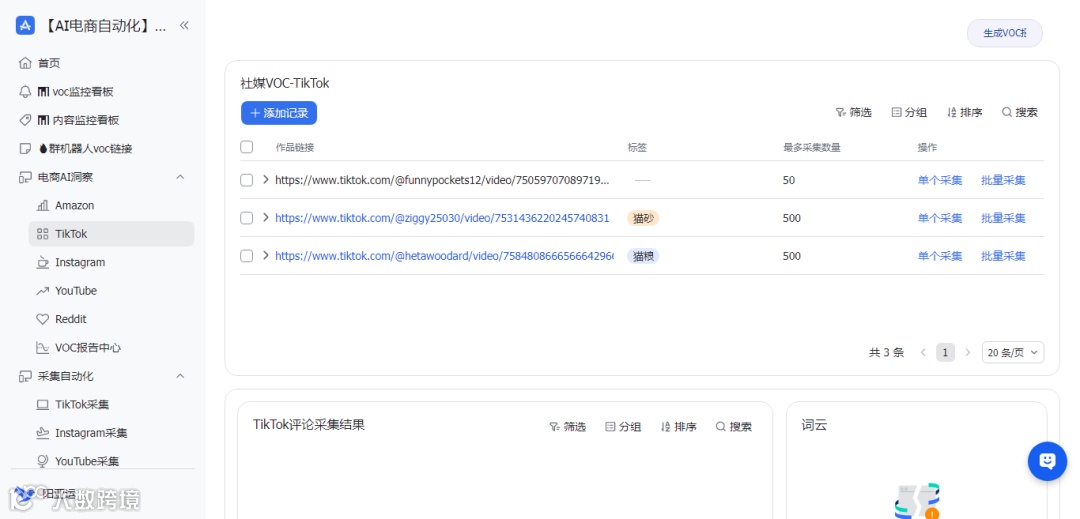The height and width of the screenshot is (519, 1080).
Task: Click 单个采集 for funnypockets12 row
Action: point(939,180)
